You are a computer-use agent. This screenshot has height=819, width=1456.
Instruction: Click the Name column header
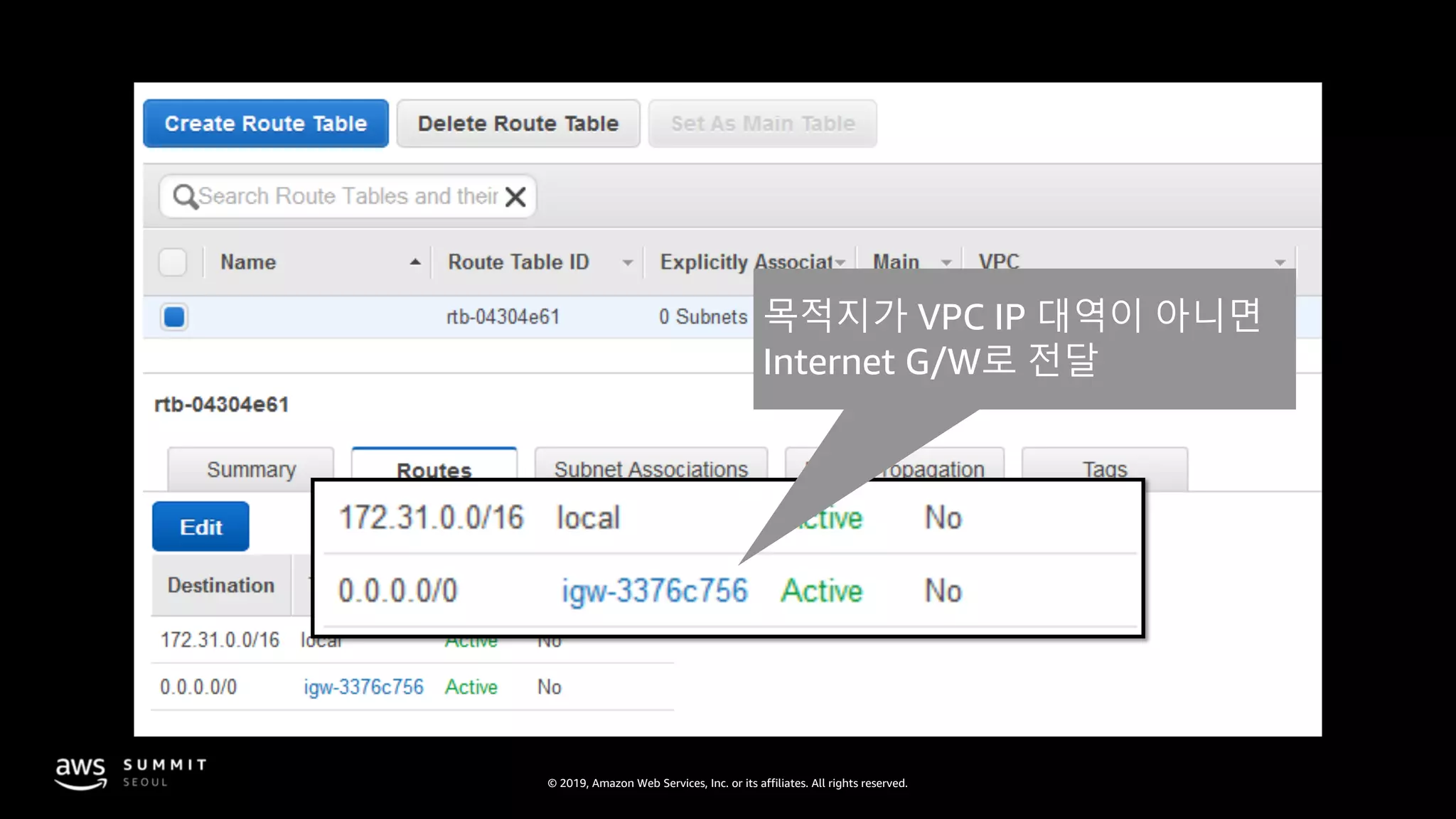point(248,262)
